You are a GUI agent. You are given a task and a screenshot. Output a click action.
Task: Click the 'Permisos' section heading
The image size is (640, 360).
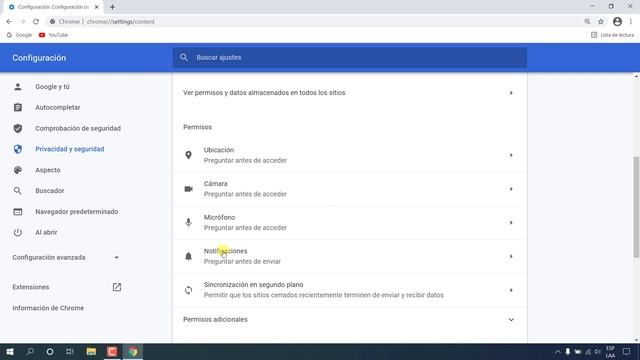click(198, 127)
